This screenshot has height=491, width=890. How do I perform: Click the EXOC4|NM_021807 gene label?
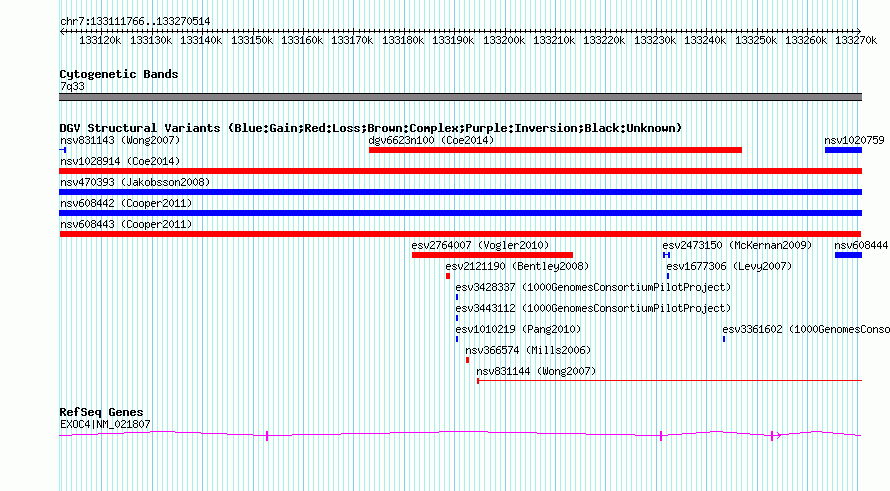click(x=105, y=424)
